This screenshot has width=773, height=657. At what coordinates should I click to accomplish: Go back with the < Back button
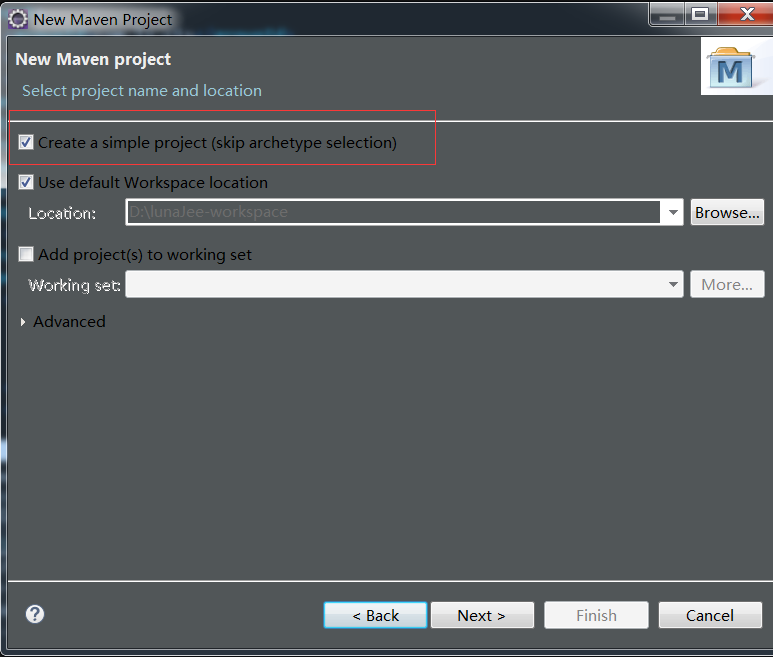click(375, 615)
